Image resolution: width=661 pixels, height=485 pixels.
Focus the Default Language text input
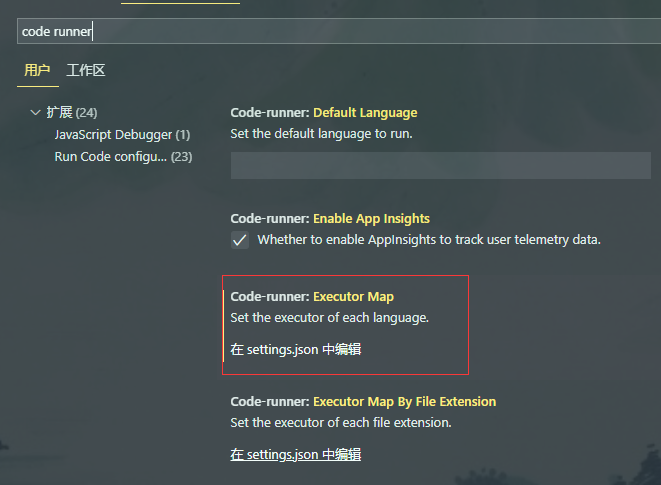[440, 165]
